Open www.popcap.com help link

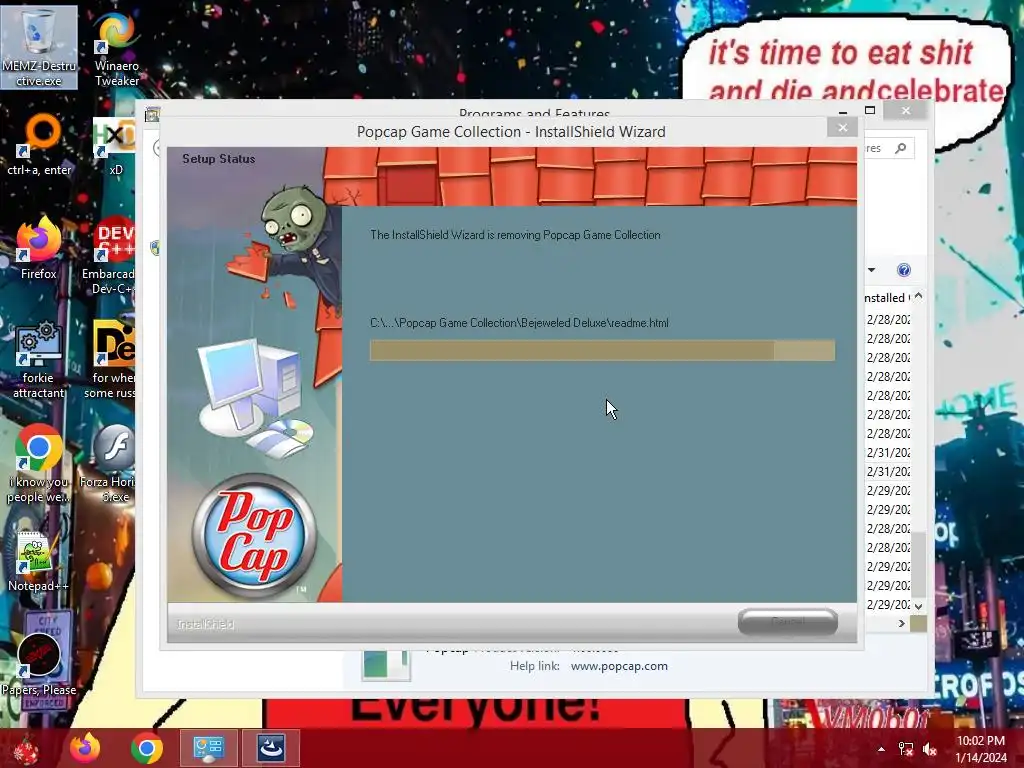point(619,666)
